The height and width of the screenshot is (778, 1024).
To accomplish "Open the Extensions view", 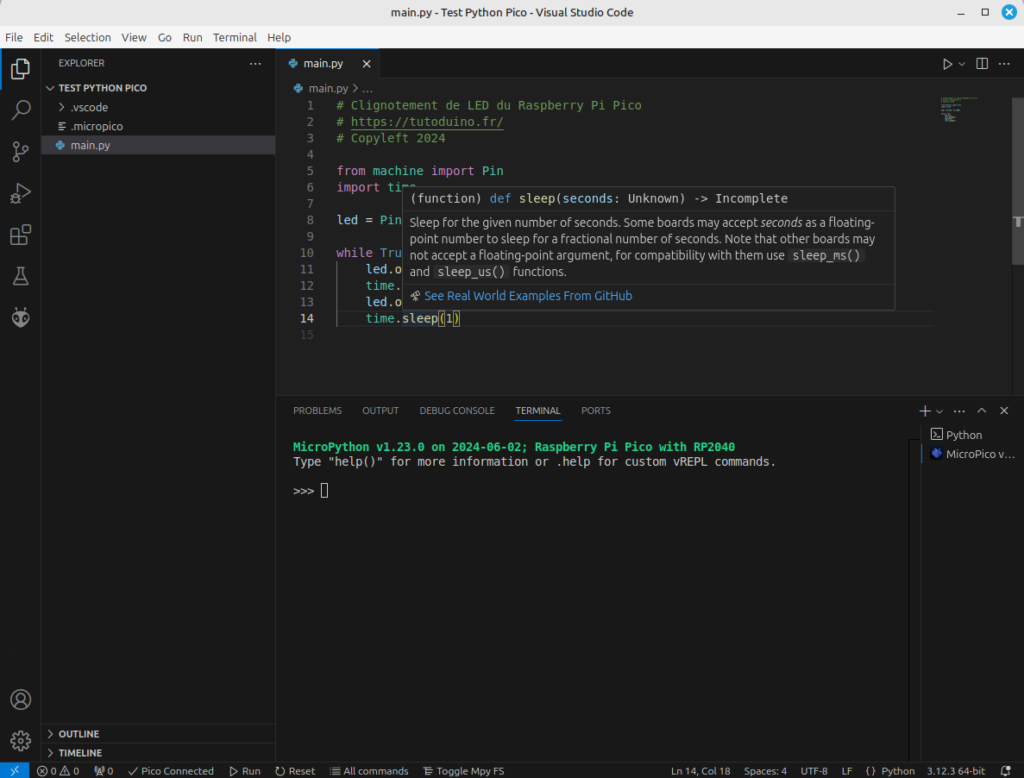I will (20, 235).
